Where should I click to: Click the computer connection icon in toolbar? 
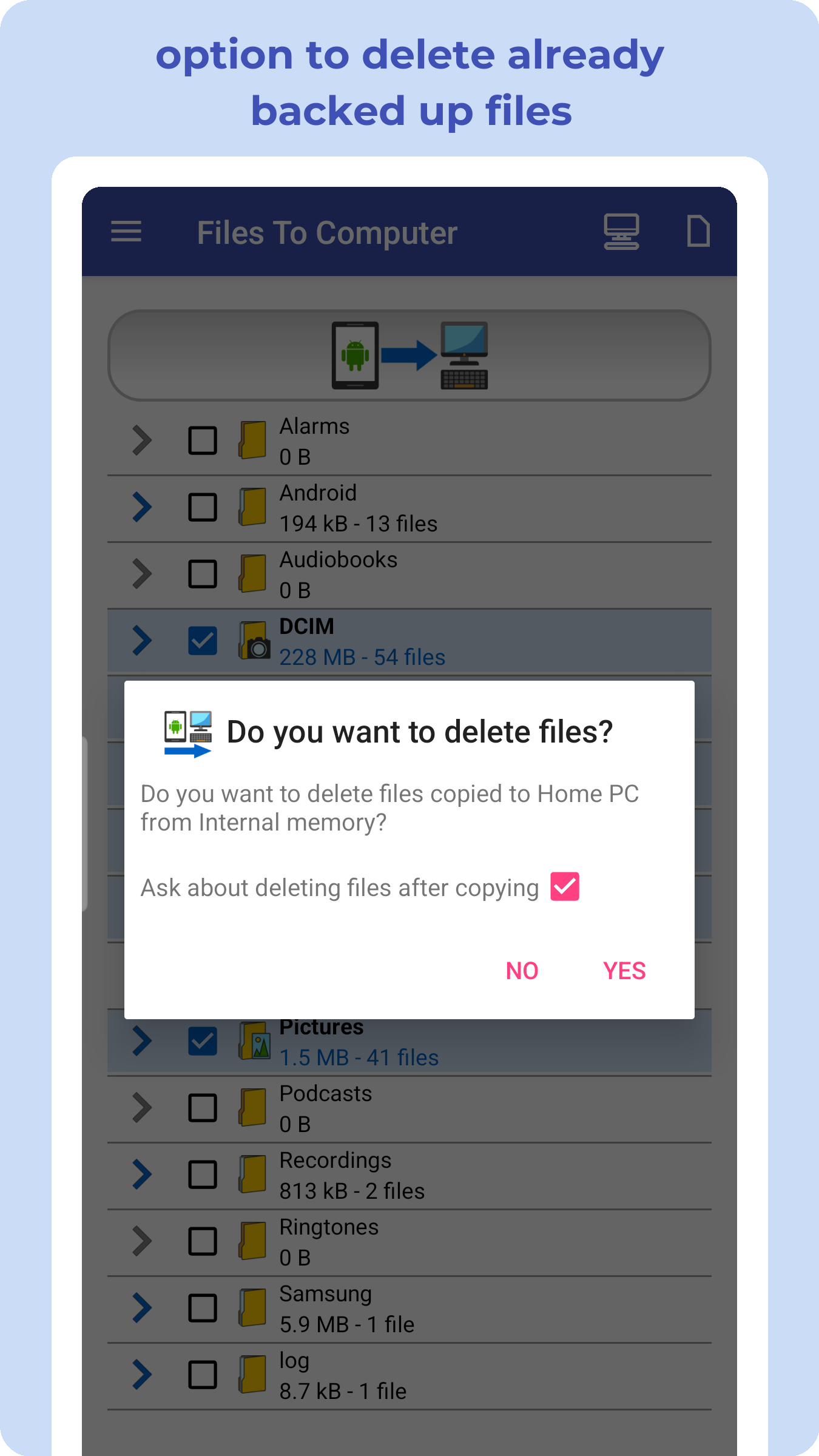click(621, 232)
